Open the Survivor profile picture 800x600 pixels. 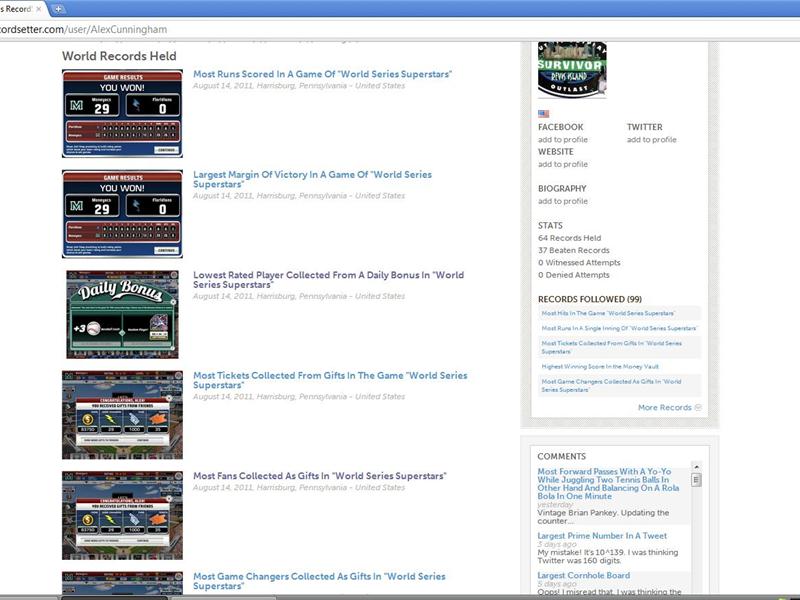coord(572,69)
